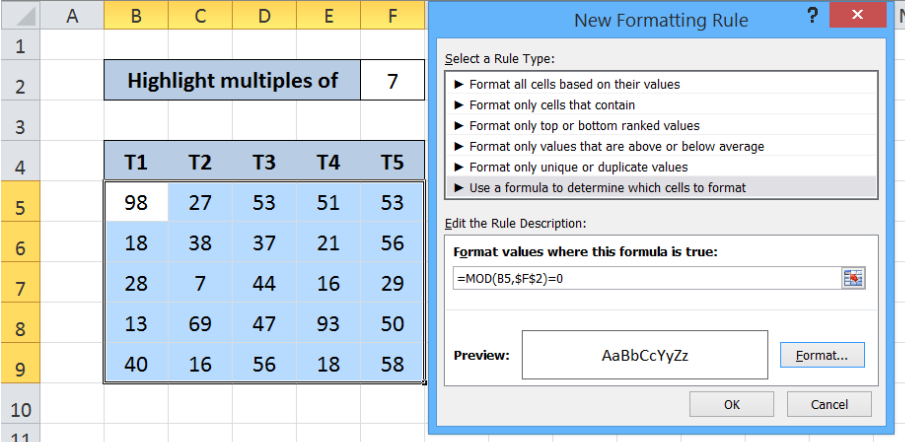Click cell D6 with value 37

[264, 242]
